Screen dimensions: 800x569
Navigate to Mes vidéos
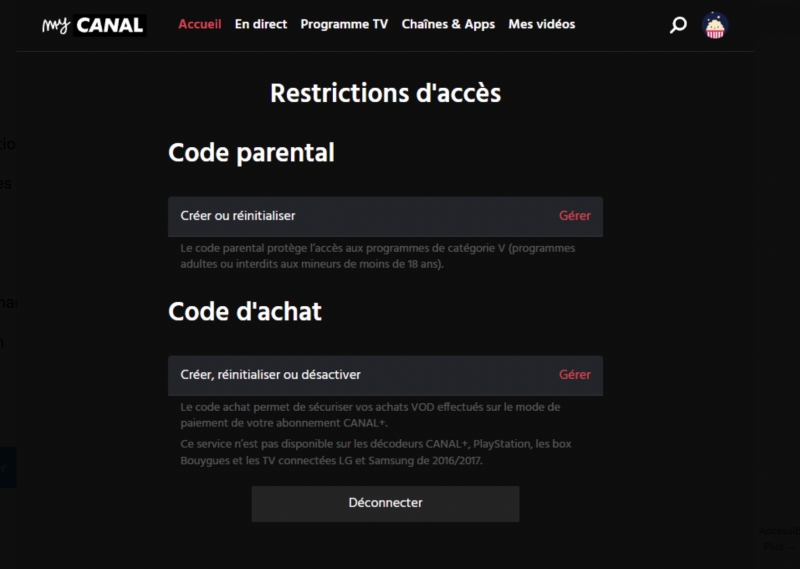point(542,24)
